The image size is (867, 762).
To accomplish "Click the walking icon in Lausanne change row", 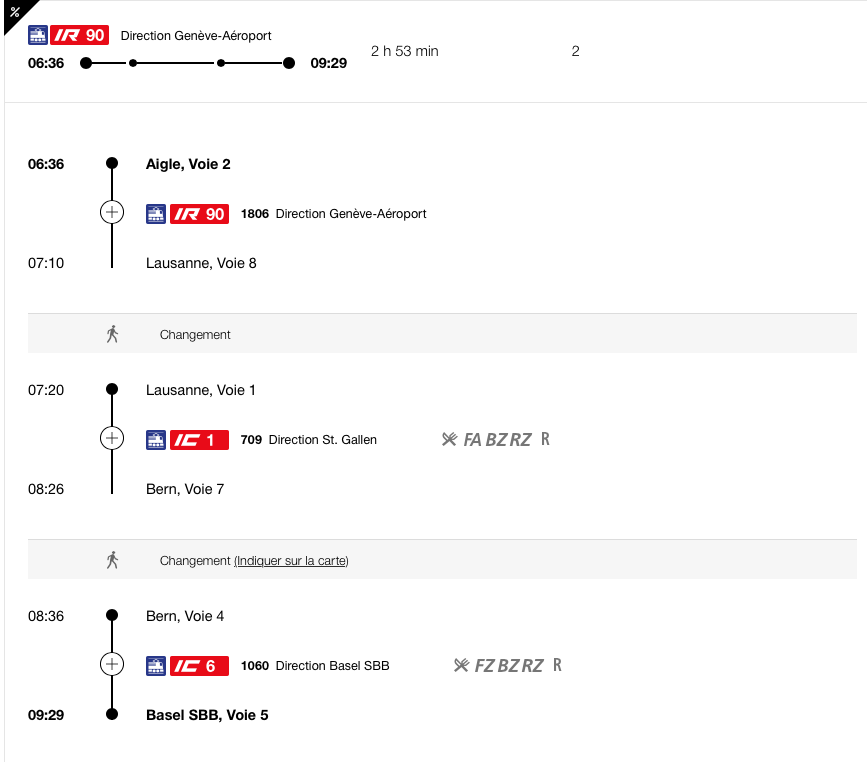I will (x=112, y=334).
